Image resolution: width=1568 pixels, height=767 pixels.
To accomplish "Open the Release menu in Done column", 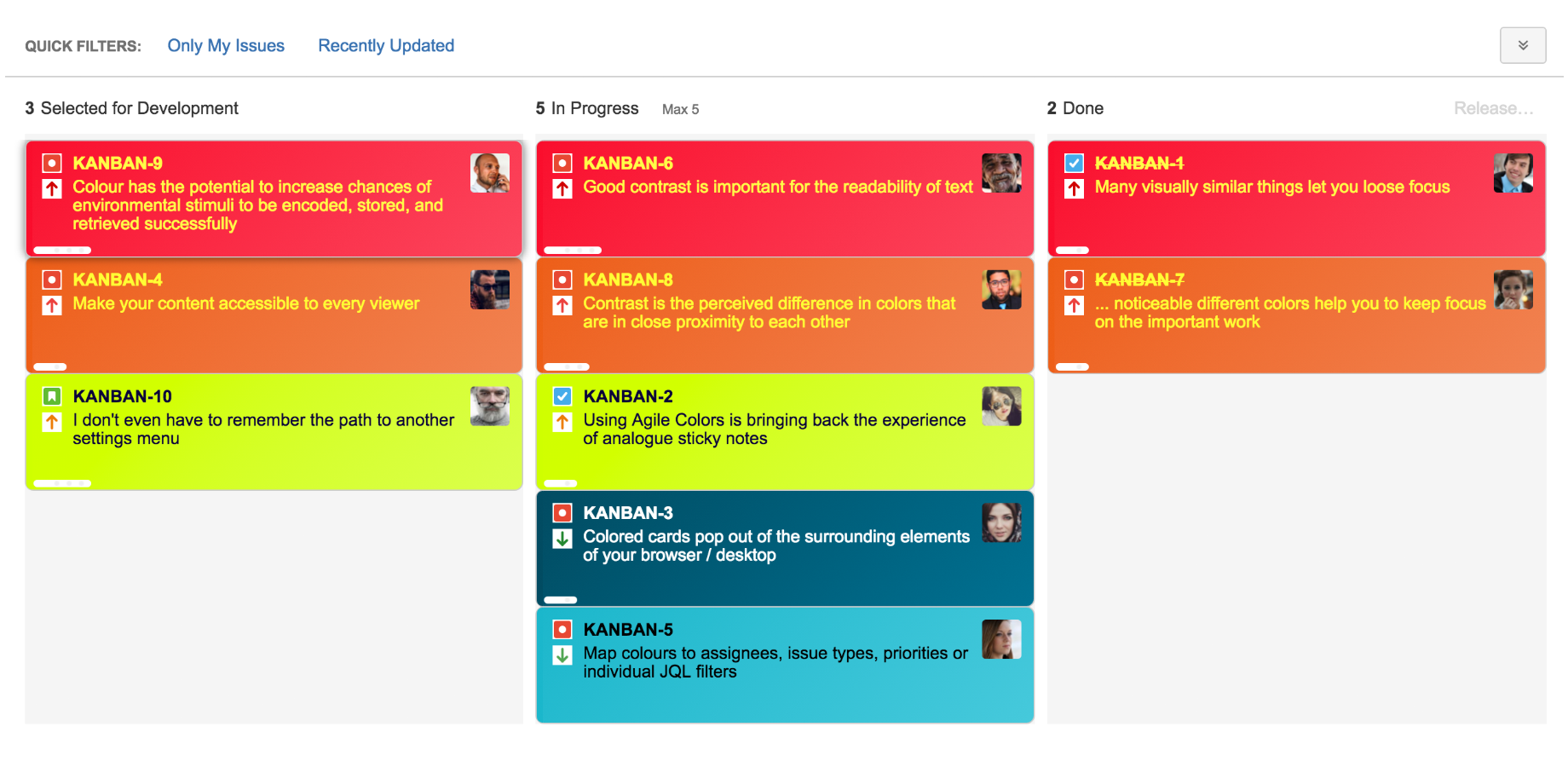I will coord(1493,108).
